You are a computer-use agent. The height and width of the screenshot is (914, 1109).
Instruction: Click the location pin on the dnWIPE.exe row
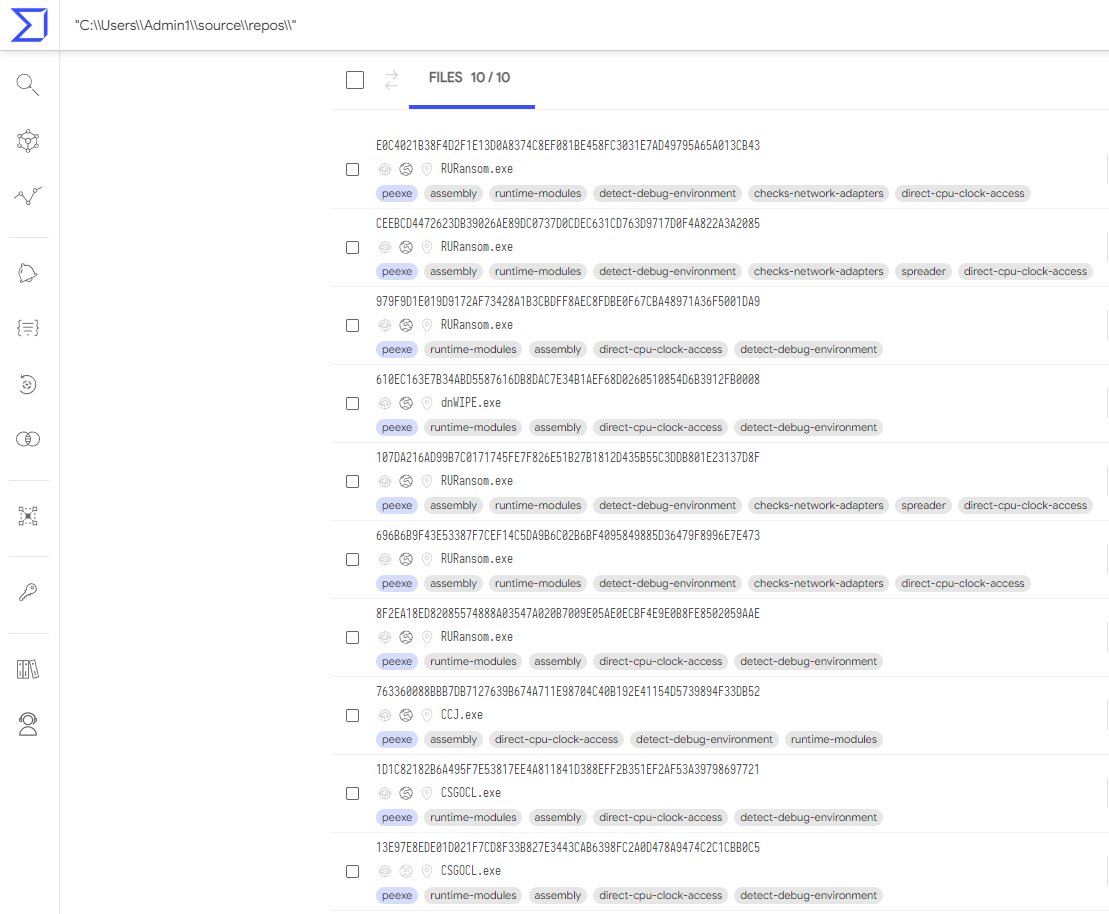pos(426,403)
